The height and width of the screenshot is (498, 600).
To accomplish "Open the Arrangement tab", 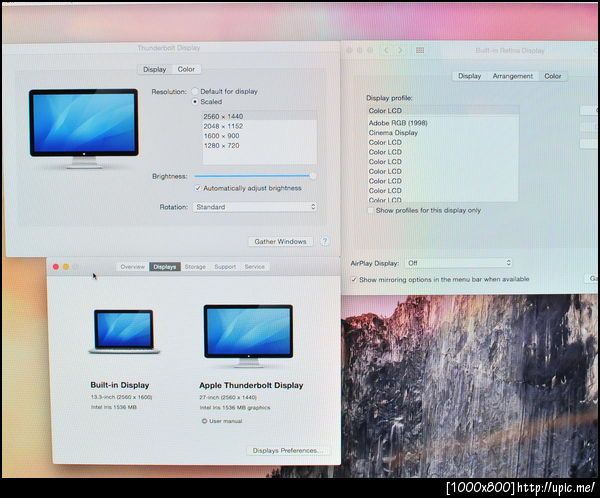I will click(x=512, y=76).
